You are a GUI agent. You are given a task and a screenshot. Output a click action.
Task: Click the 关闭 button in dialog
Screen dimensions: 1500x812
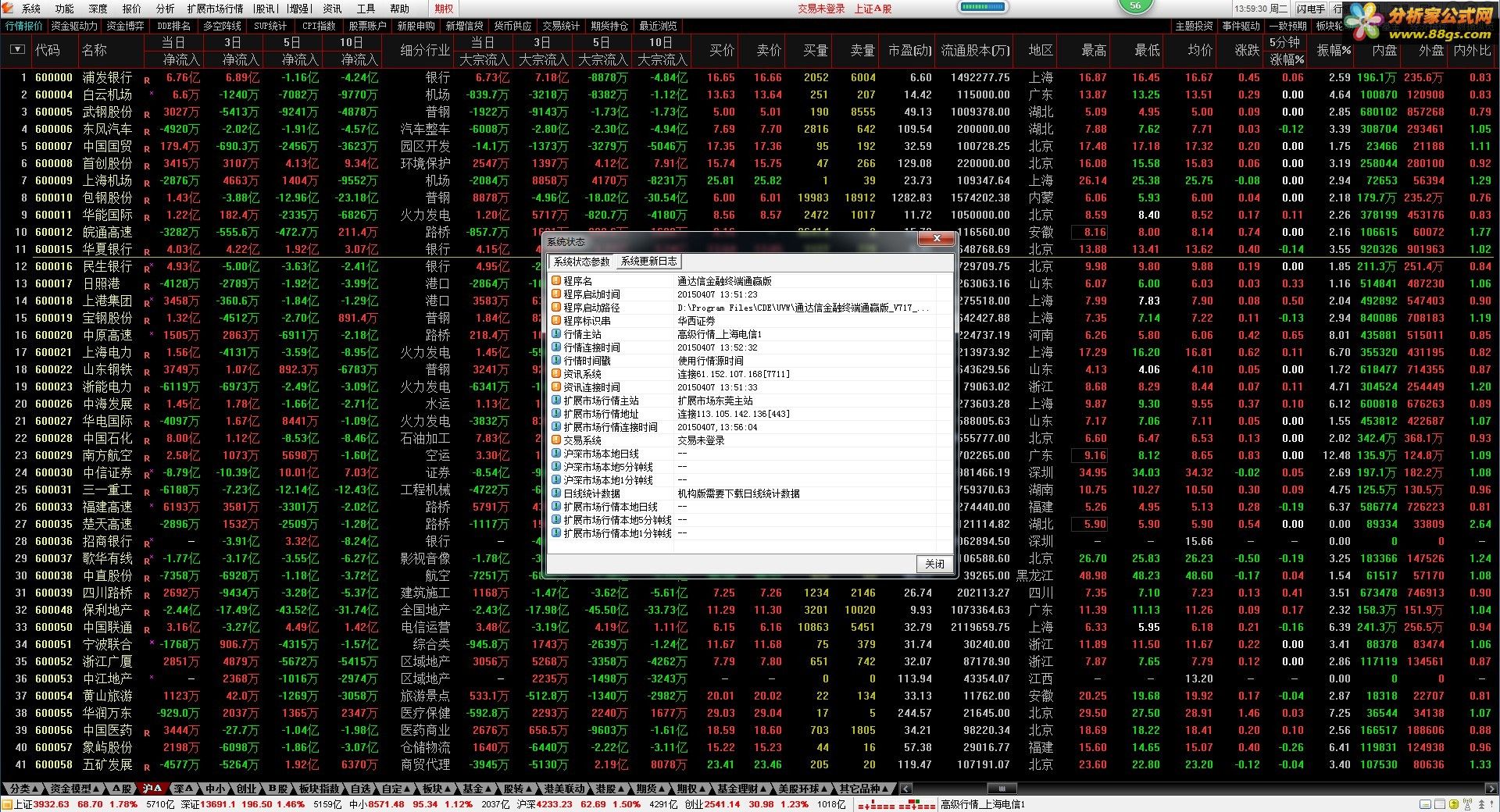pos(934,564)
